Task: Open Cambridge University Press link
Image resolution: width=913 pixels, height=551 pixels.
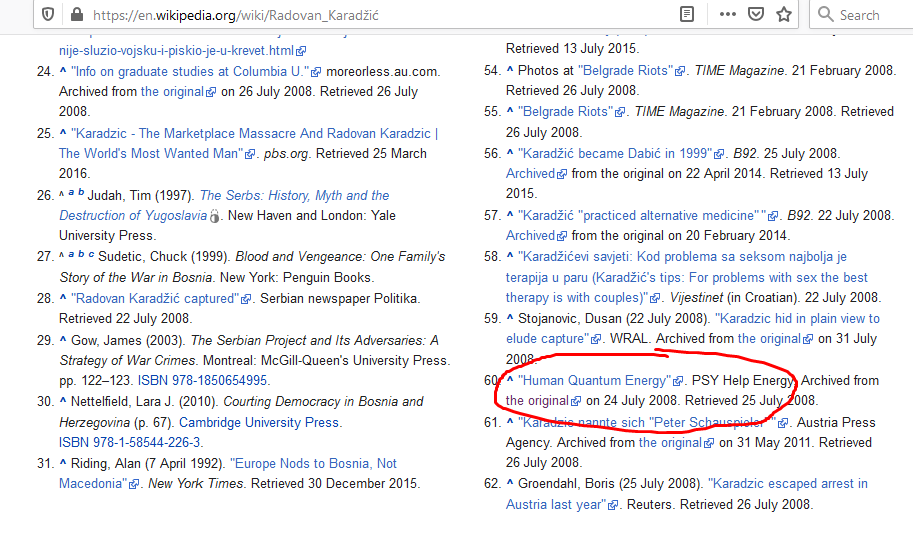Action: [259, 422]
